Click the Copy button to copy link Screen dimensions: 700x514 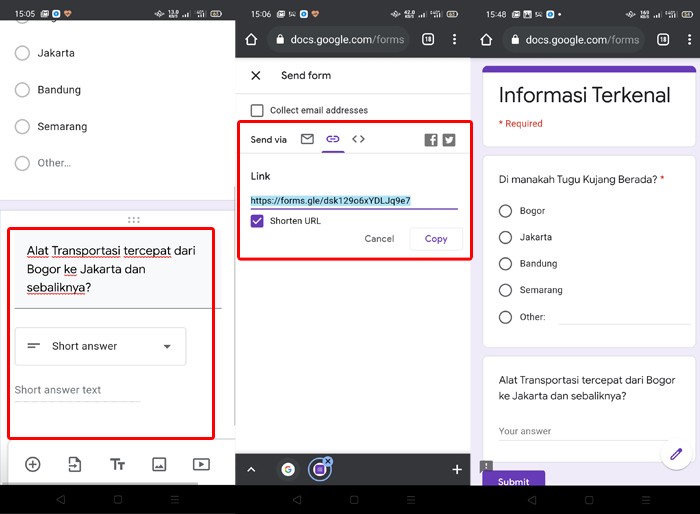pos(436,239)
